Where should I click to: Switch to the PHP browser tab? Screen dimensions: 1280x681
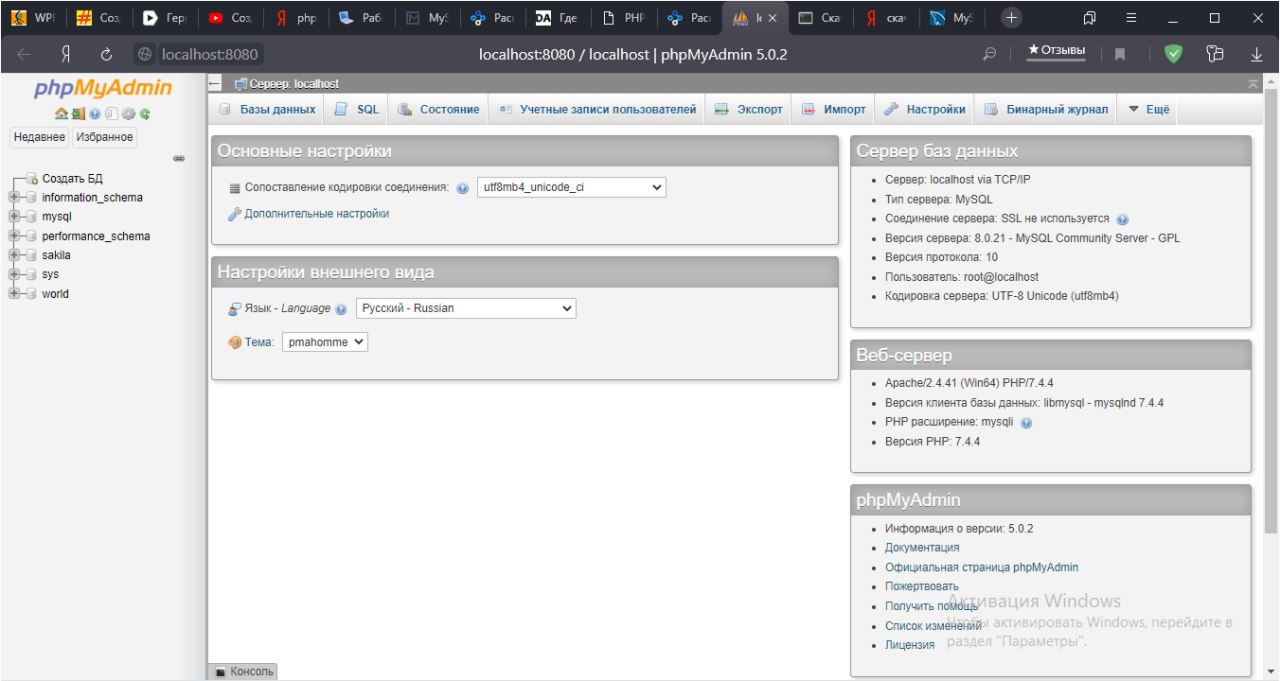coord(625,18)
